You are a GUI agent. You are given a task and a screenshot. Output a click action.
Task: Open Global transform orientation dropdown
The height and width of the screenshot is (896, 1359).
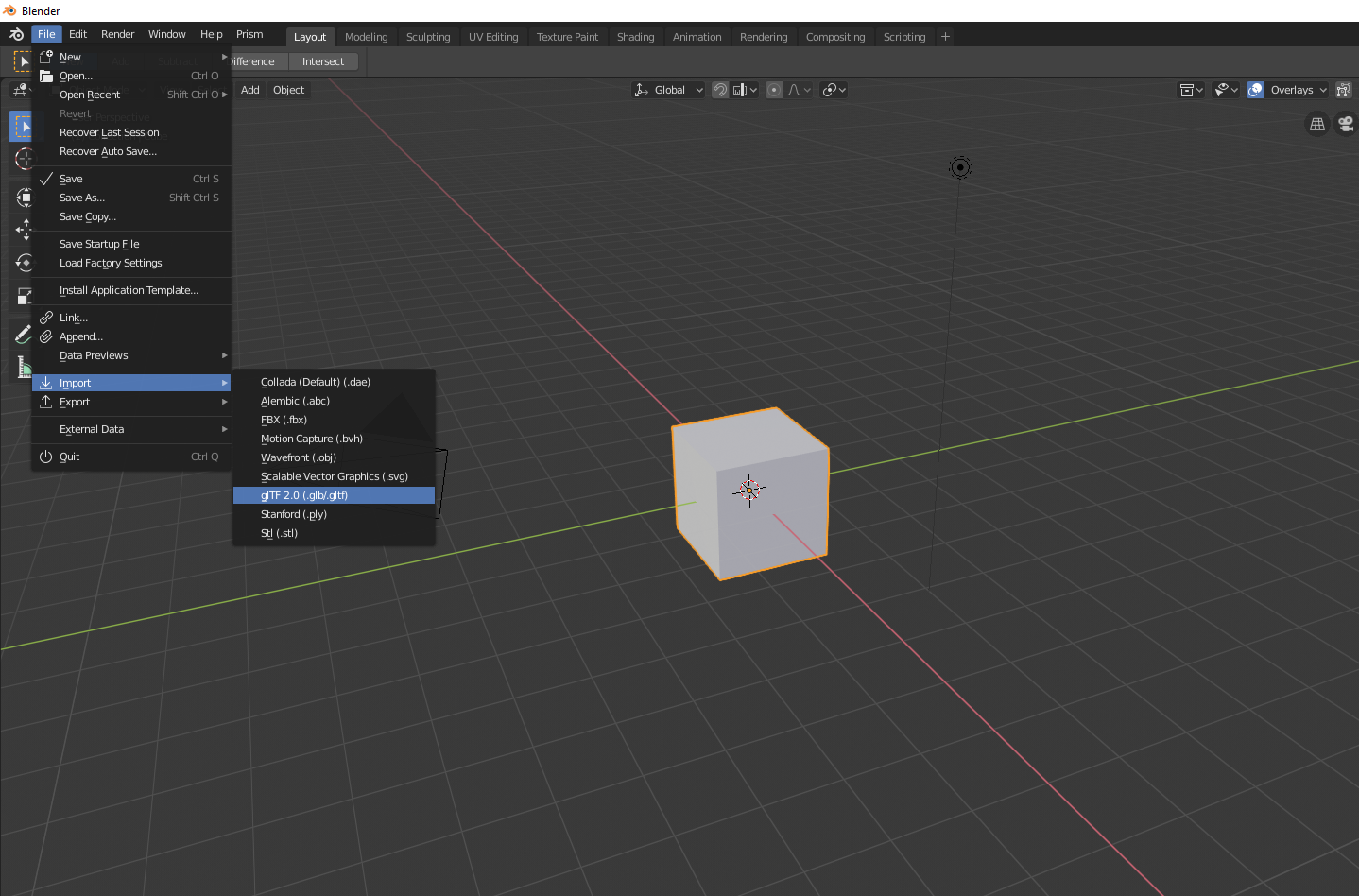[x=668, y=90]
